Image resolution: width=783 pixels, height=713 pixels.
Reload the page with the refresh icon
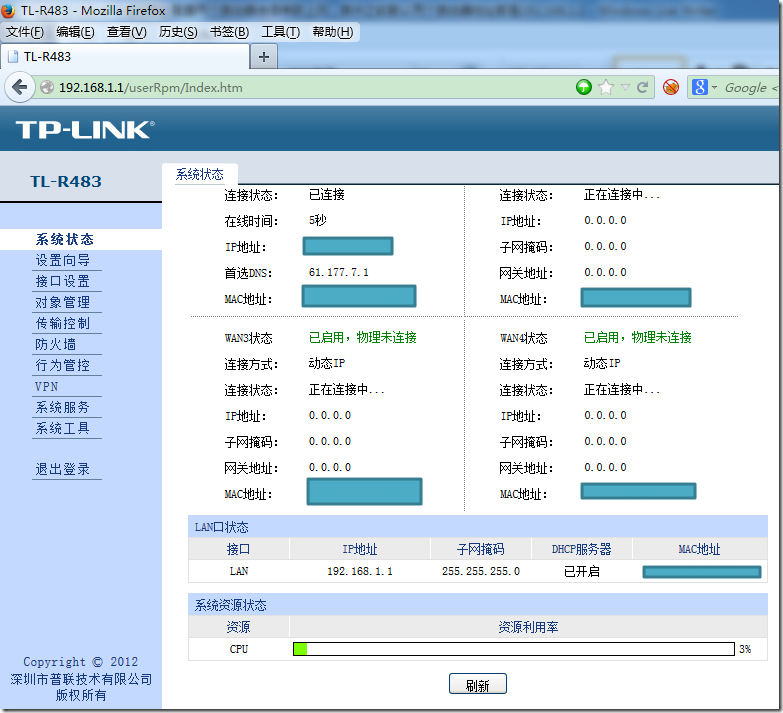pos(643,87)
